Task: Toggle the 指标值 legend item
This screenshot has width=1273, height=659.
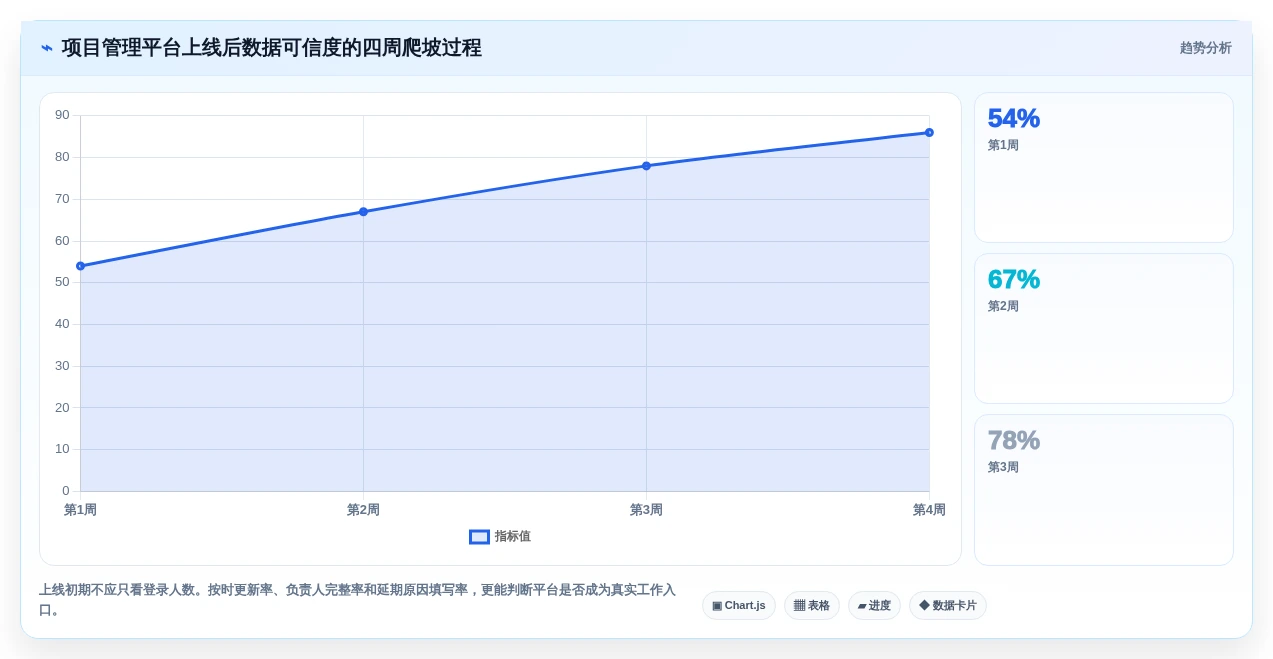Action: tap(500, 536)
